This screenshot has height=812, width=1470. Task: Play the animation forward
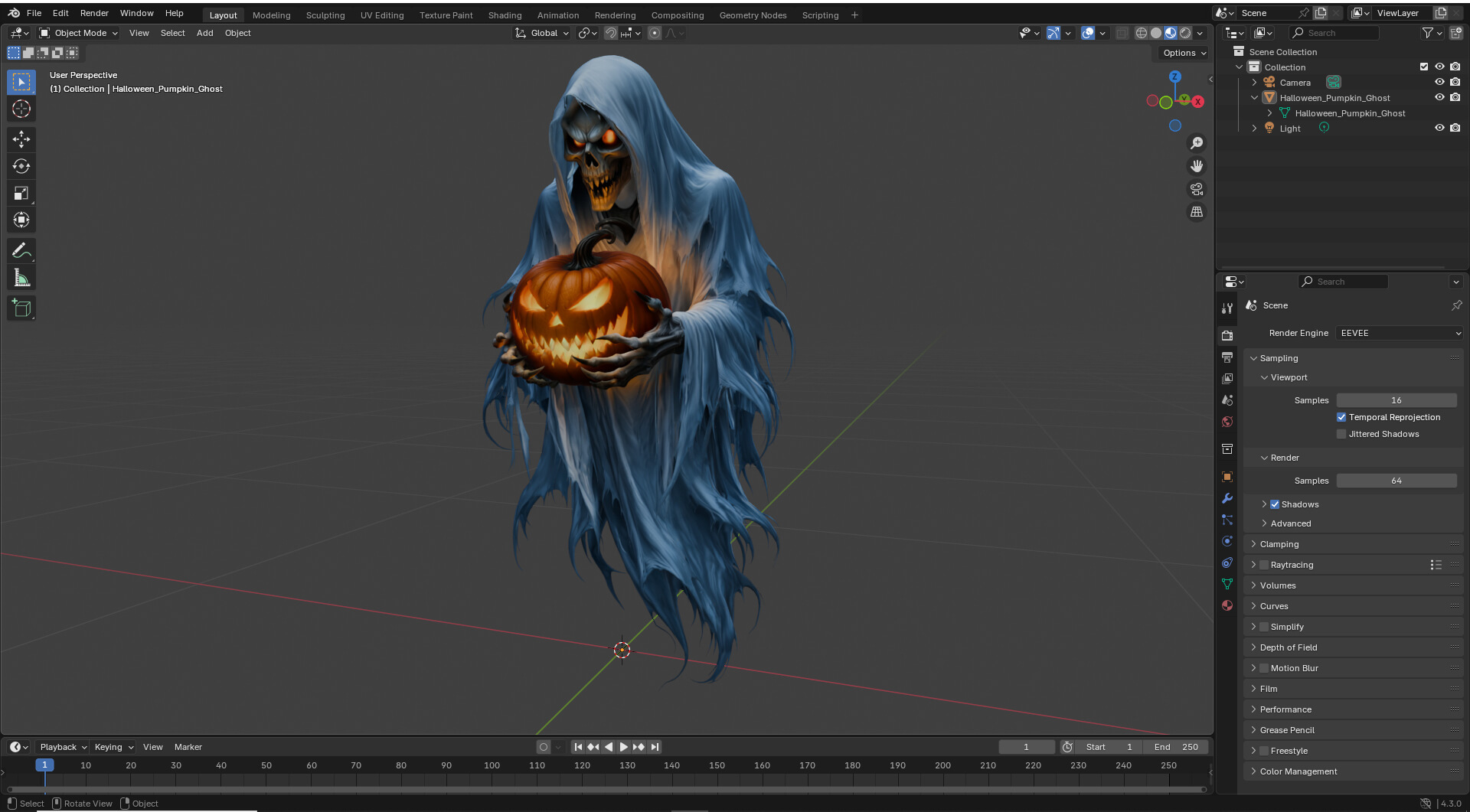pos(623,747)
